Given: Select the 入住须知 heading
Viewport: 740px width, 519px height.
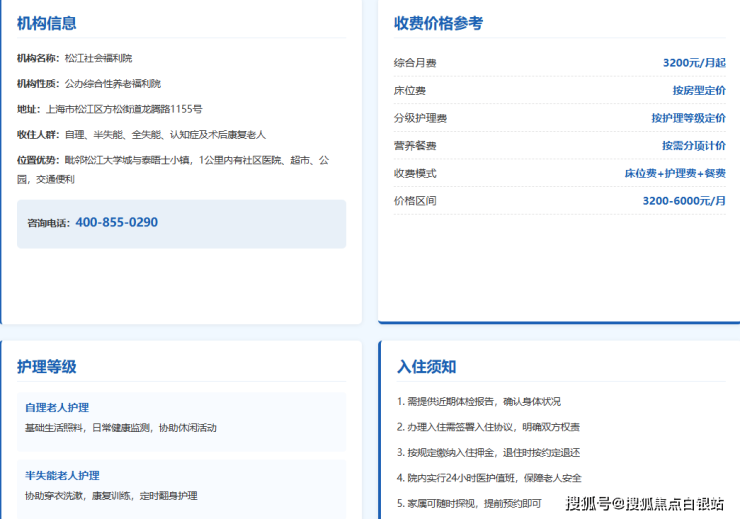Looking at the screenshot, I should pos(427,367).
